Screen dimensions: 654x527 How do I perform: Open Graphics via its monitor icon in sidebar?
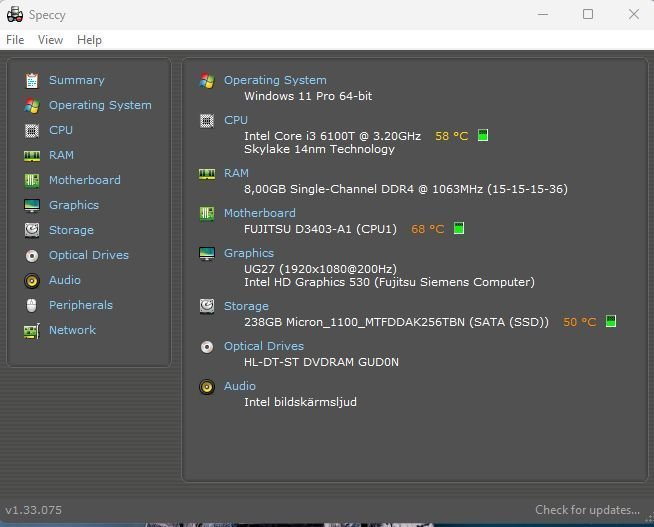click(x=32, y=205)
